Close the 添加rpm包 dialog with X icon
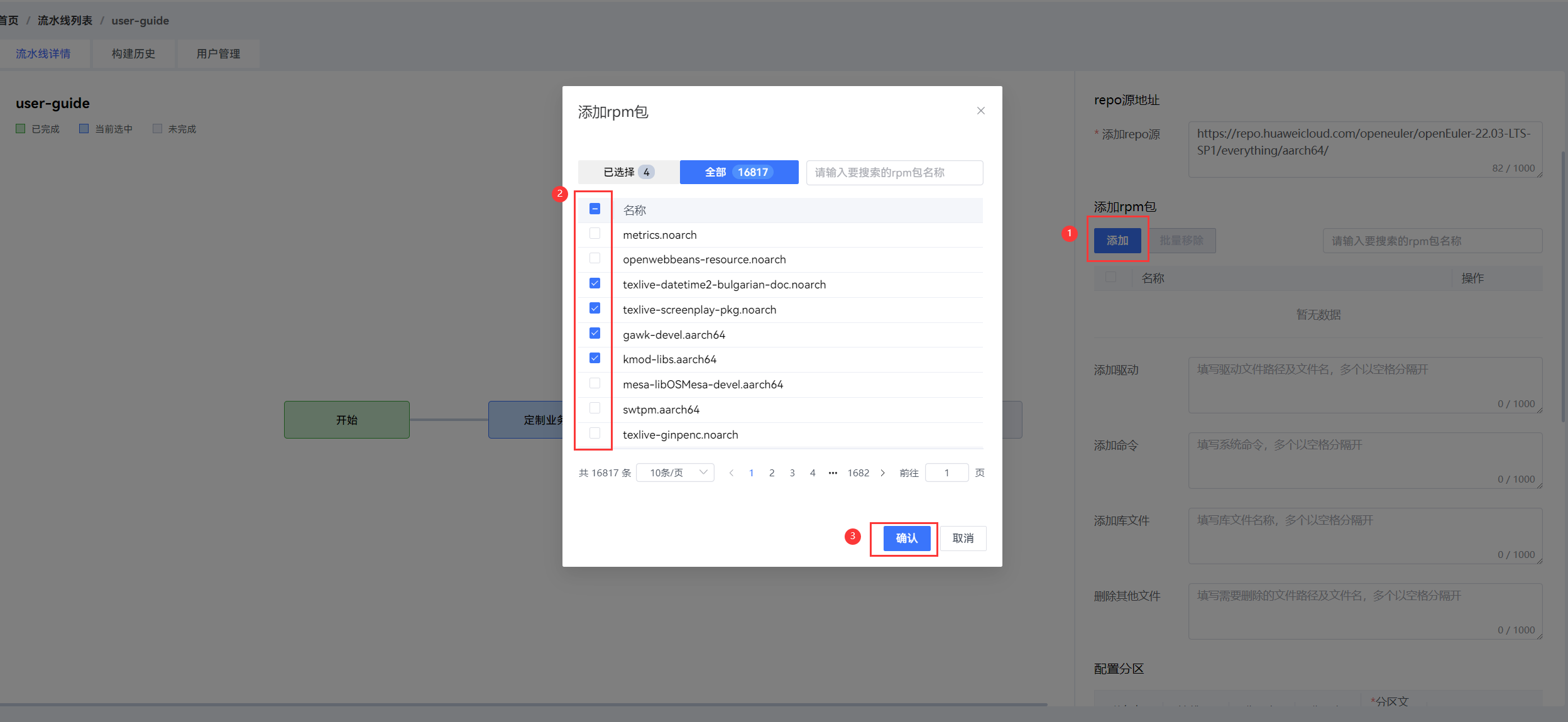Viewport: 1568px width, 722px height. coord(980,111)
